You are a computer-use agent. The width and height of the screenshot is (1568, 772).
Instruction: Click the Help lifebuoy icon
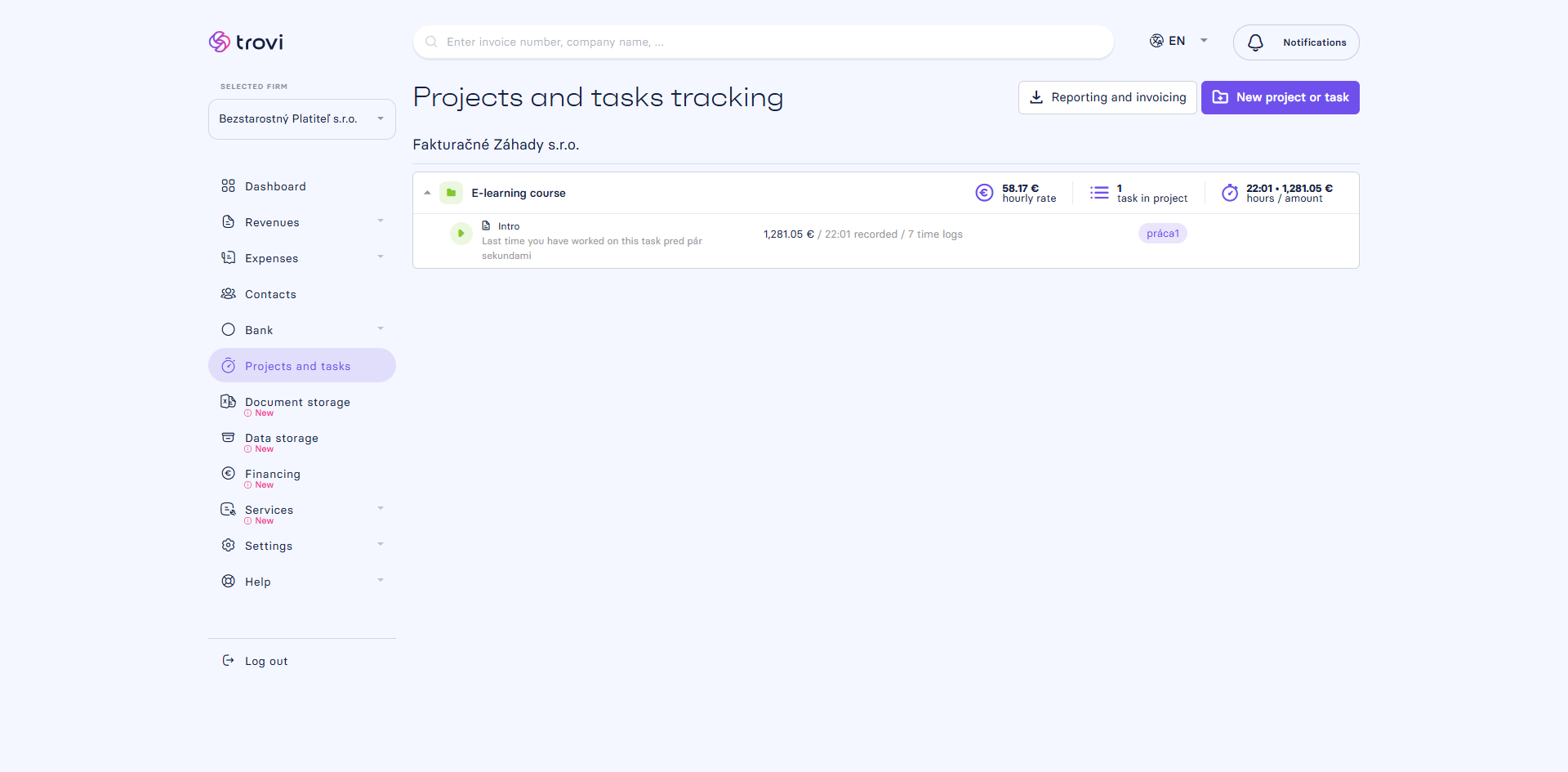[x=228, y=581]
